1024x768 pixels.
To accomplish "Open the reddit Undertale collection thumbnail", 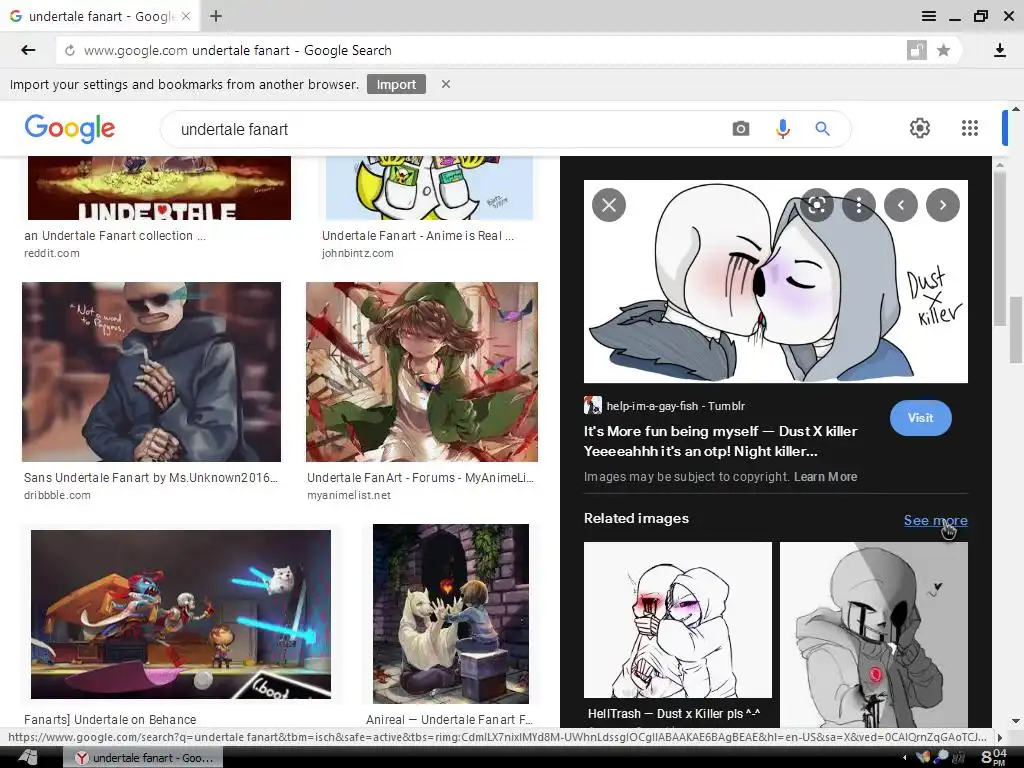I will [159, 188].
